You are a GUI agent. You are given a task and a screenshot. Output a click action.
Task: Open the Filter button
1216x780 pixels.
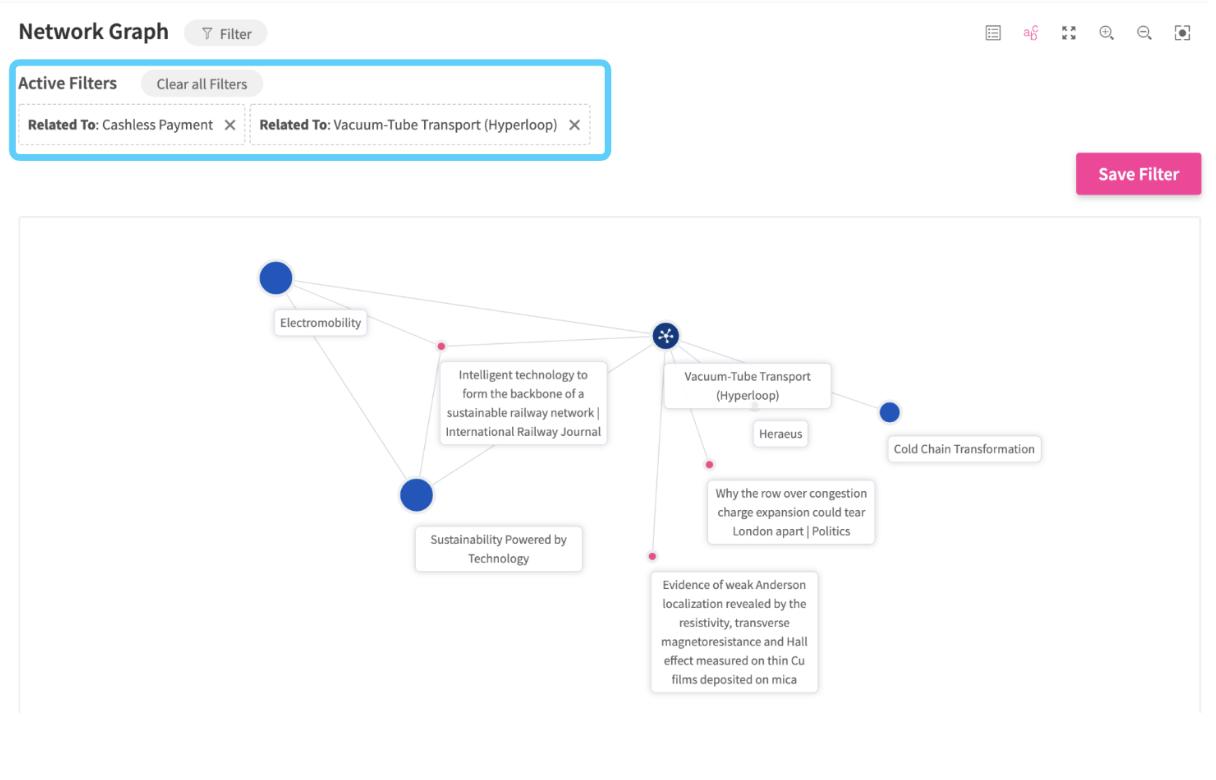click(225, 33)
